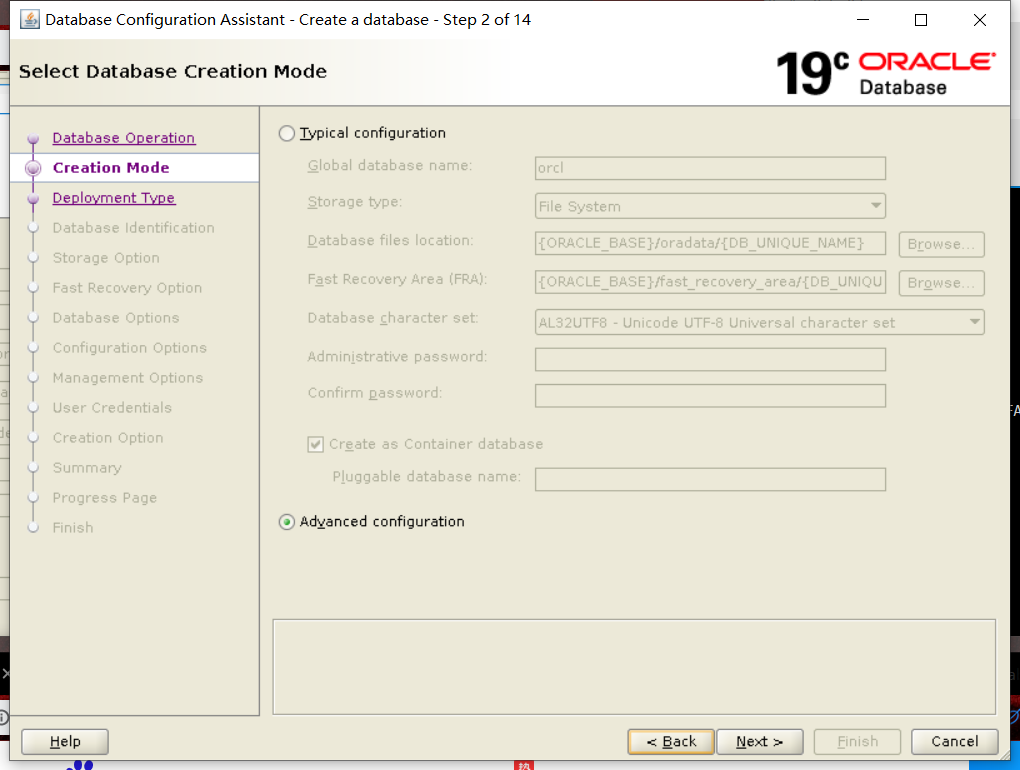Close the Database Configuration Assistant window
The height and width of the screenshot is (770, 1020).
pyautogui.click(x=980, y=20)
